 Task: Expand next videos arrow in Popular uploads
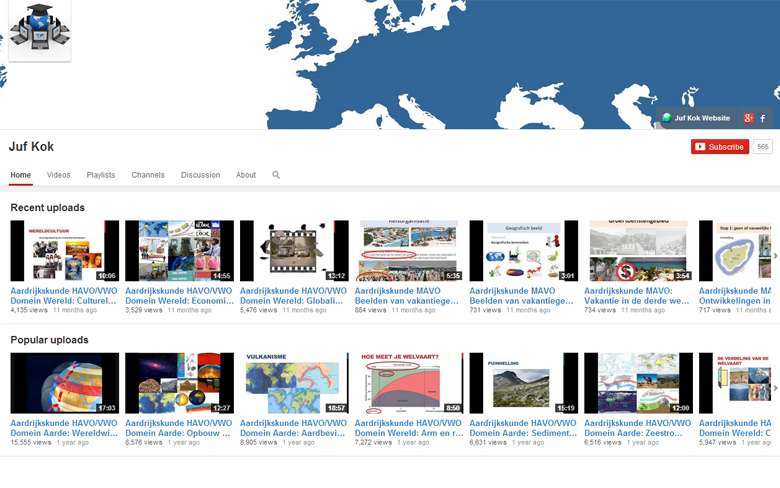pos(775,388)
